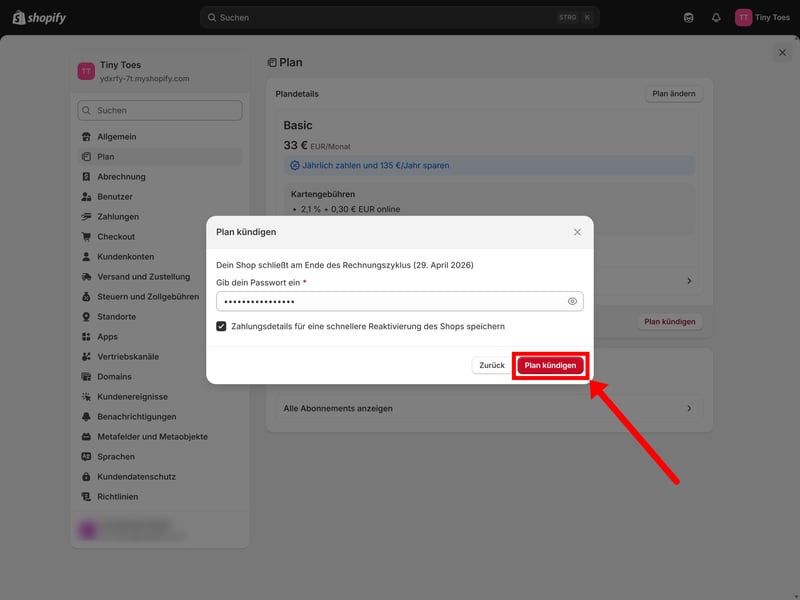Click the red Plan kündigen confirm button

(550, 365)
